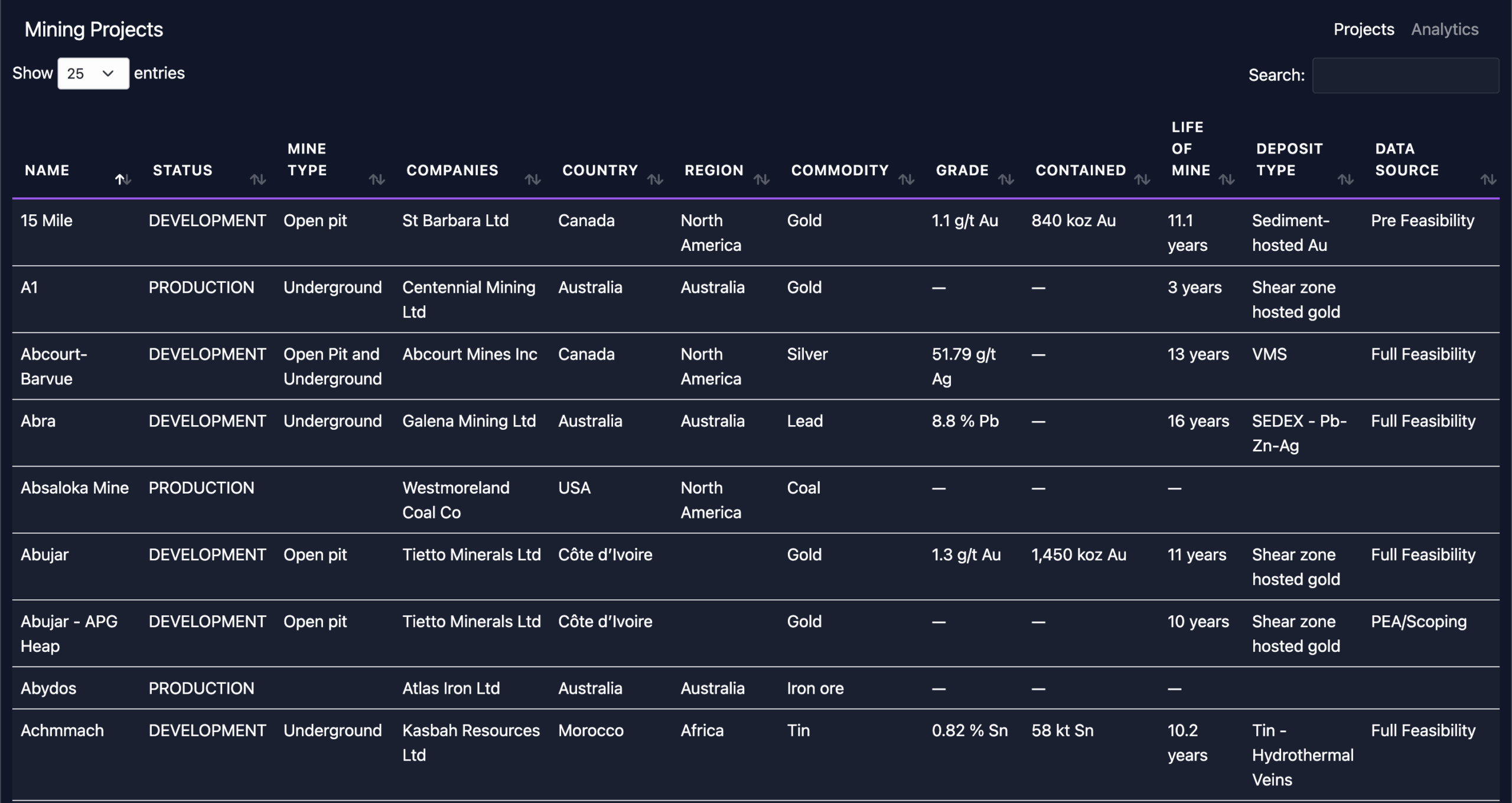The image size is (1512, 803).
Task: Select the Achmmach project name
Action: (x=63, y=730)
